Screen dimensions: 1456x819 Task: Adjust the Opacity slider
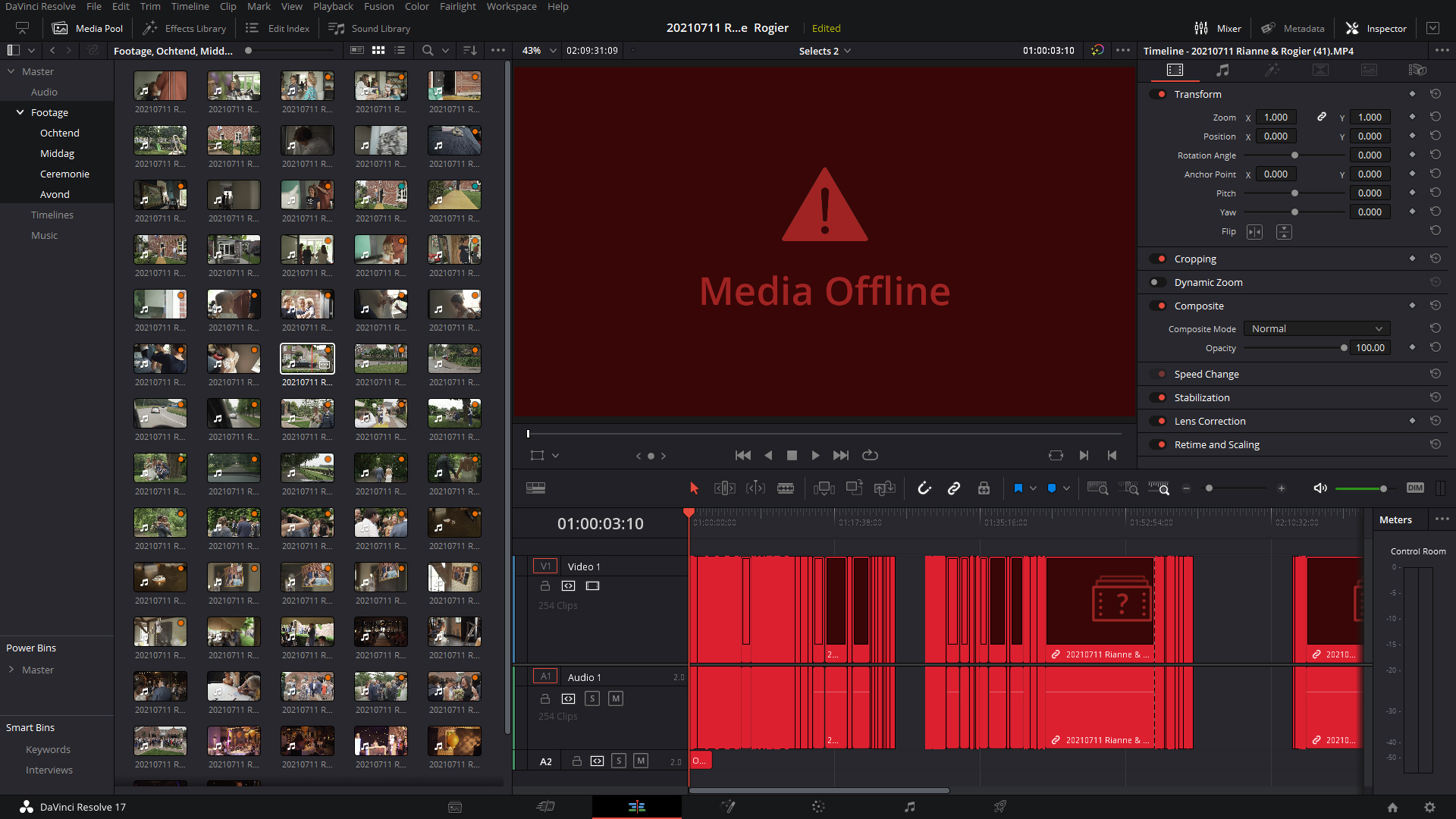(1343, 348)
